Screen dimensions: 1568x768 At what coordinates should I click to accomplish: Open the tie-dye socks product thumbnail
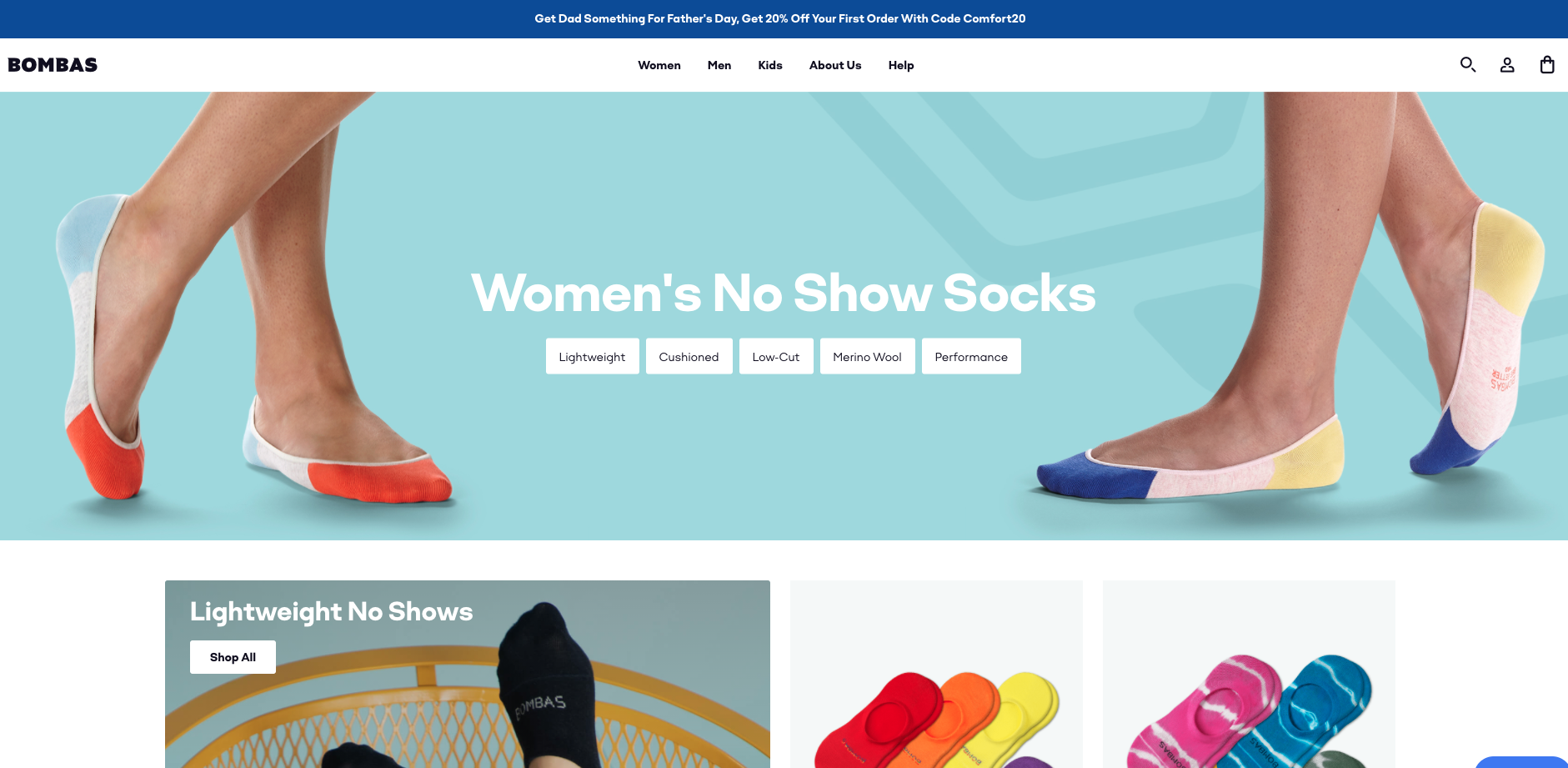tap(1249, 674)
